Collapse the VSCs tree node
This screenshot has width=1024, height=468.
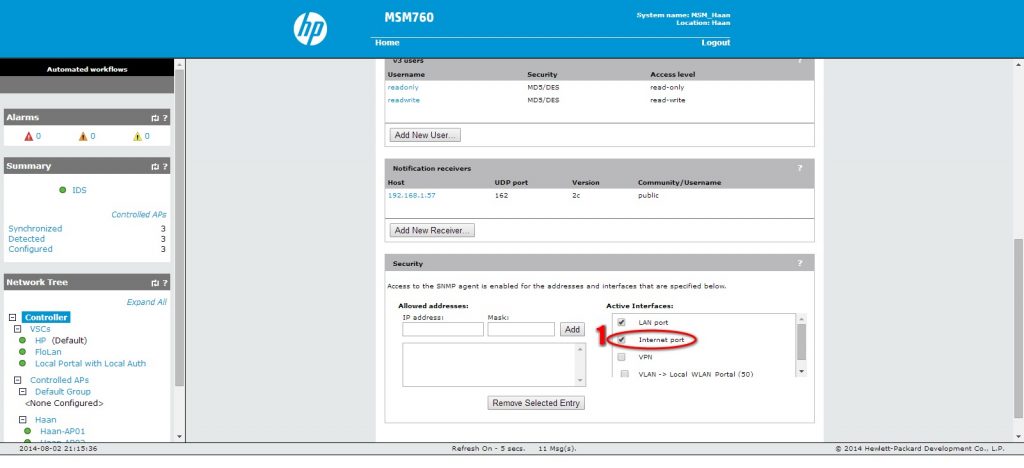click(x=19, y=329)
